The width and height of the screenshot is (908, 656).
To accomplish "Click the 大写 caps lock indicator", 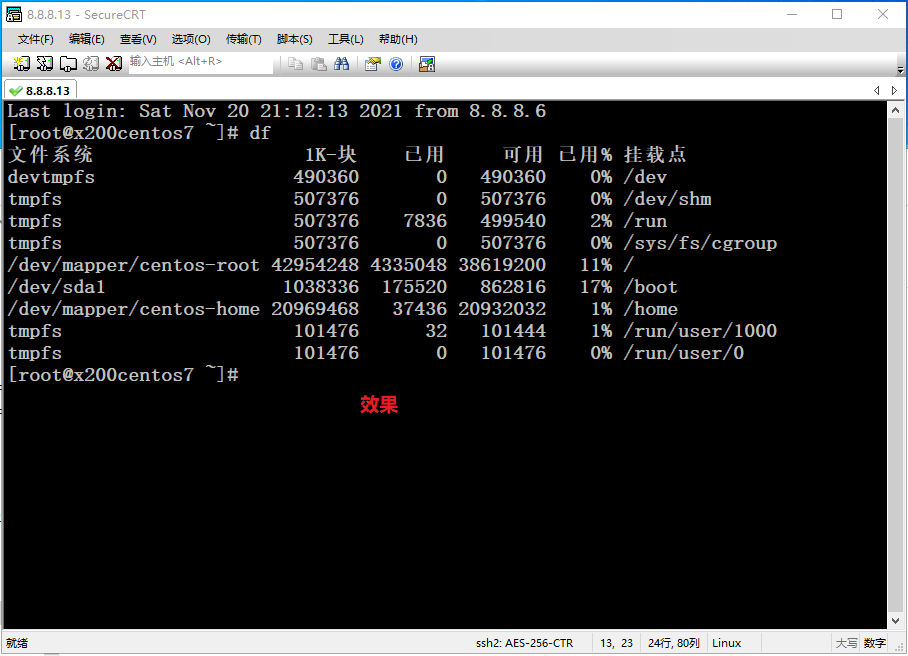I will [x=846, y=643].
